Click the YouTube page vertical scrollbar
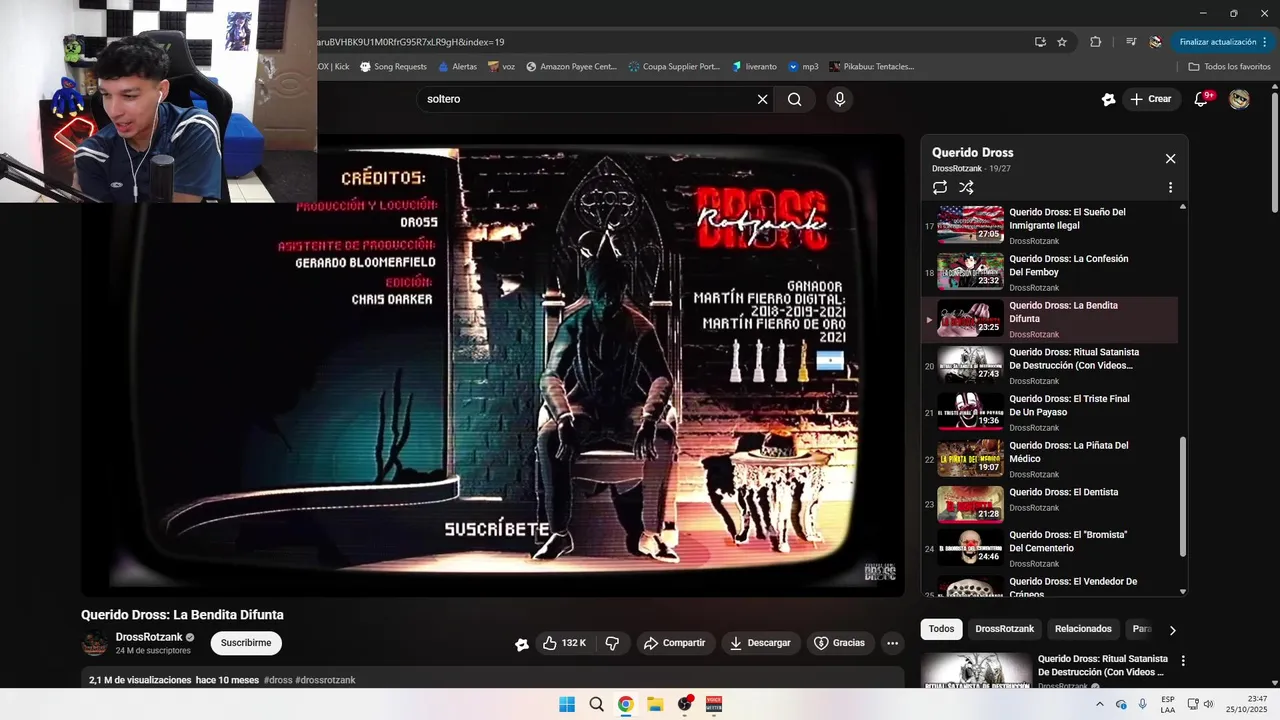Screen dimensions: 1280x720 1274,150
